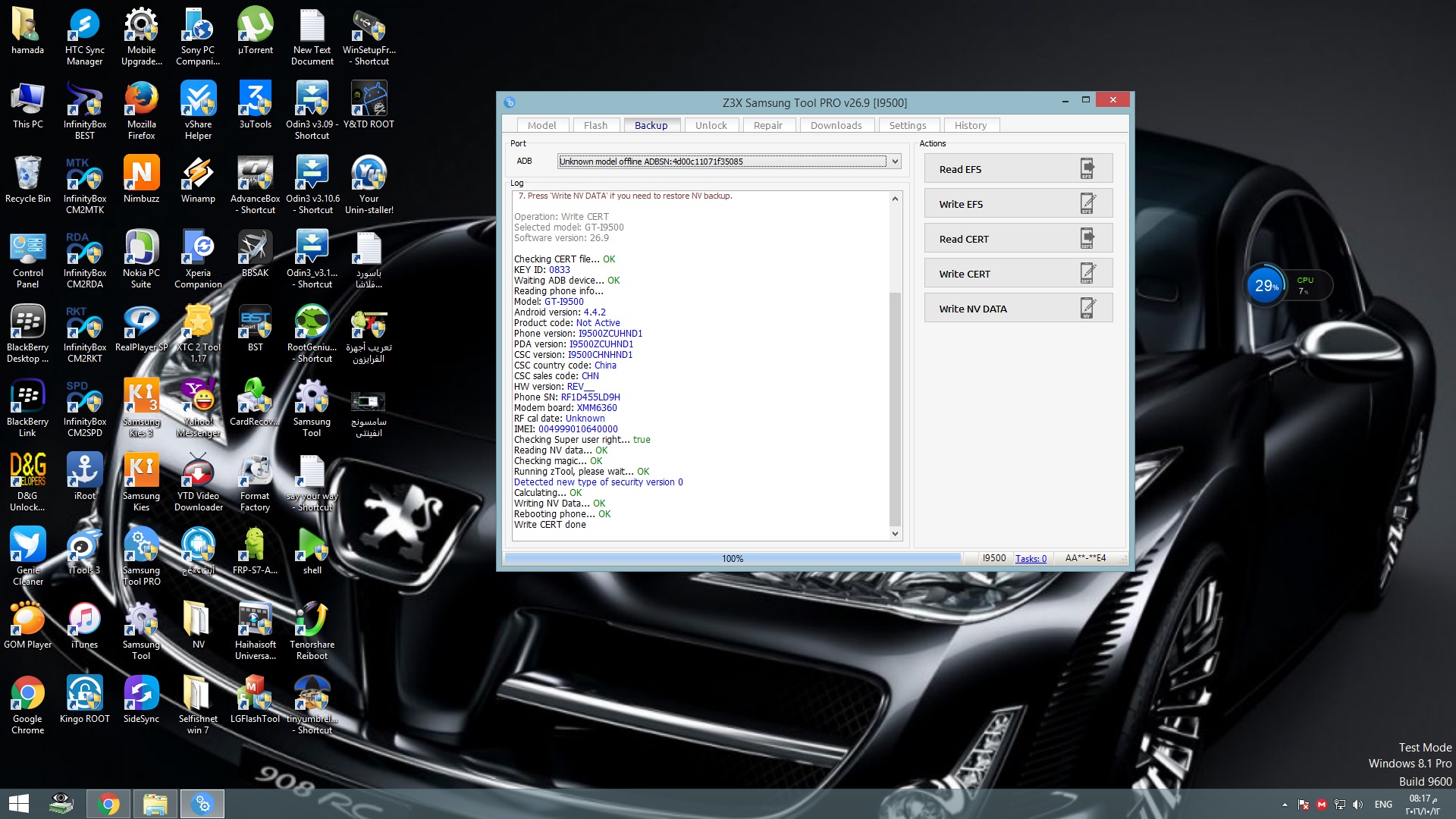Click the Write NV DATA button

tap(1018, 308)
